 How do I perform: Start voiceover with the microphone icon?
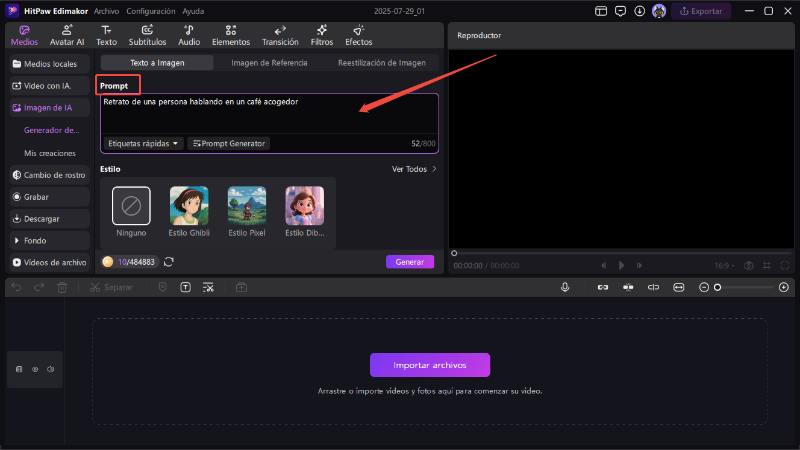[x=565, y=287]
